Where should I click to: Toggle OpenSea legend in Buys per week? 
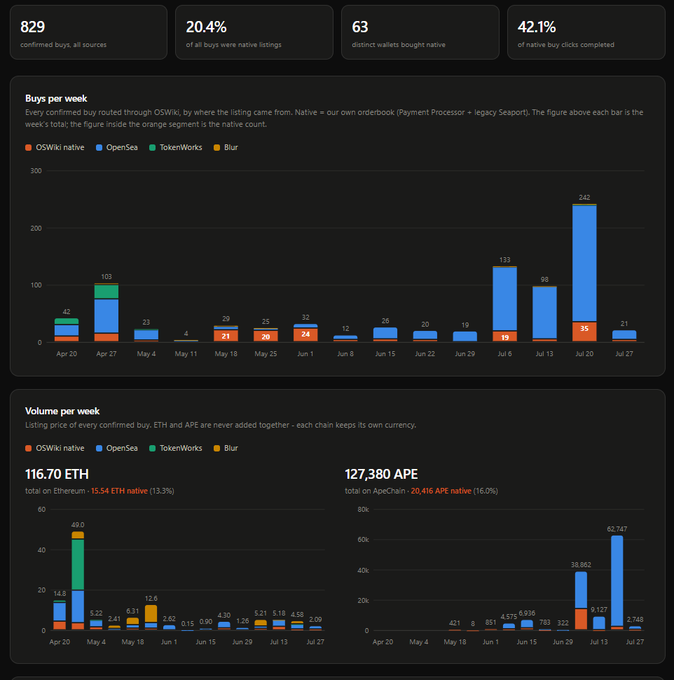click(117, 147)
